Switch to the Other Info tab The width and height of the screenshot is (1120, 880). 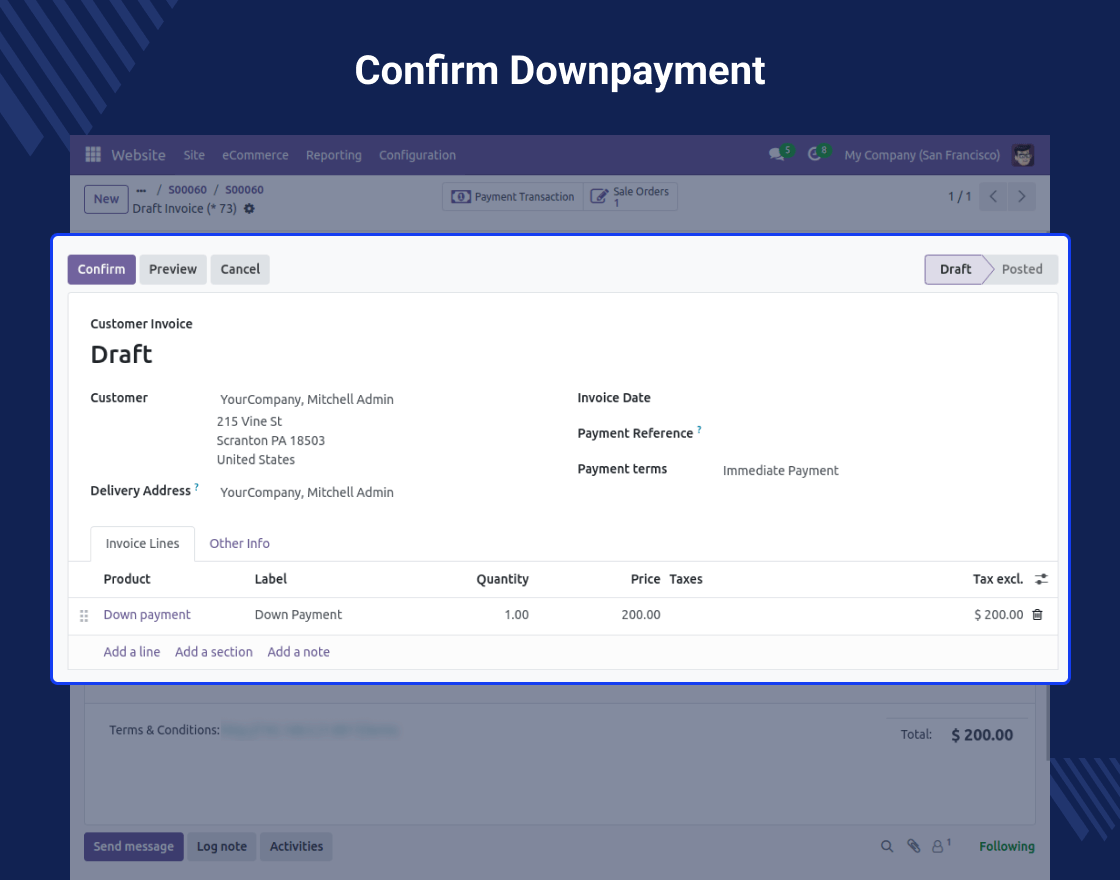(x=239, y=544)
